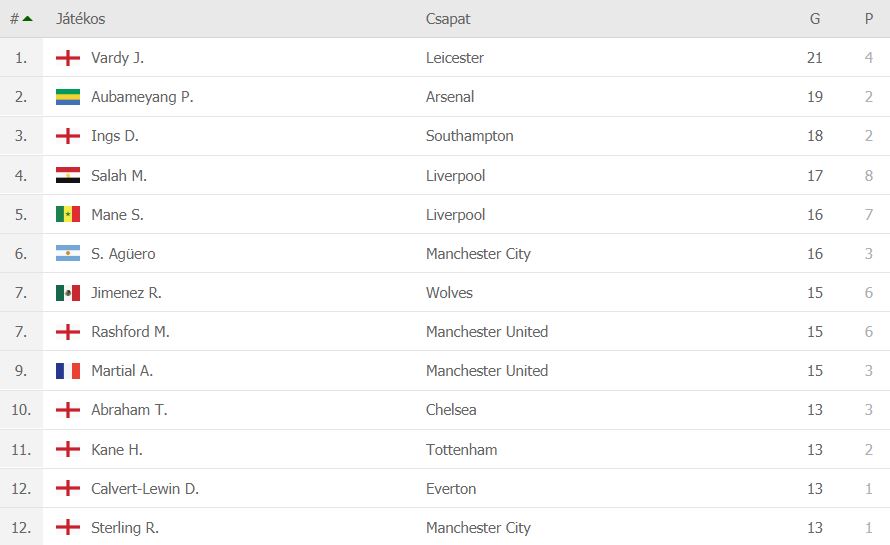Click the Senegal flag next to Mane S.
Image resolution: width=890 pixels, height=545 pixels.
pyautogui.click(x=68, y=215)
